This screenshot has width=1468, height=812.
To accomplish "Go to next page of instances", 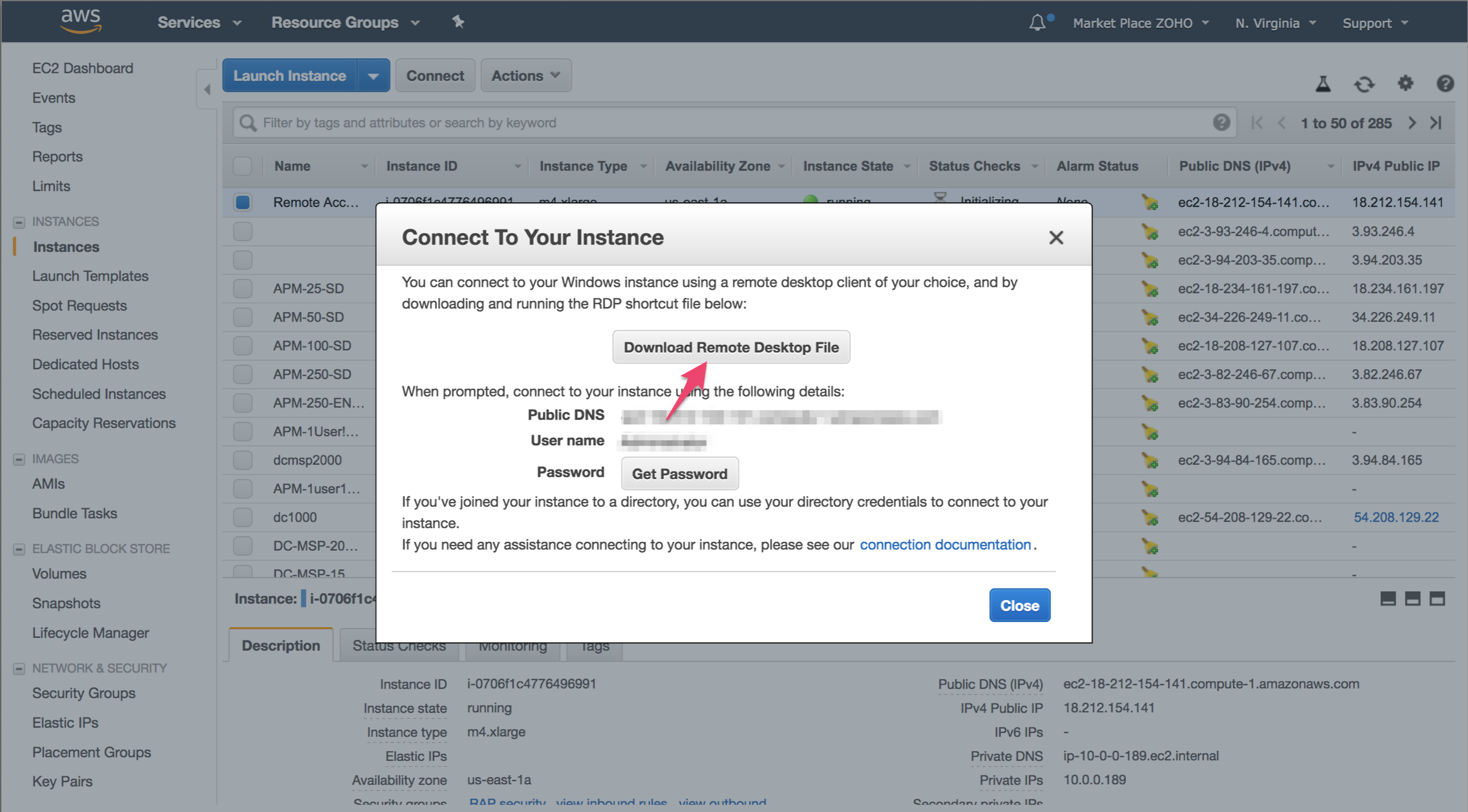I will click(x=1412, y=123).
